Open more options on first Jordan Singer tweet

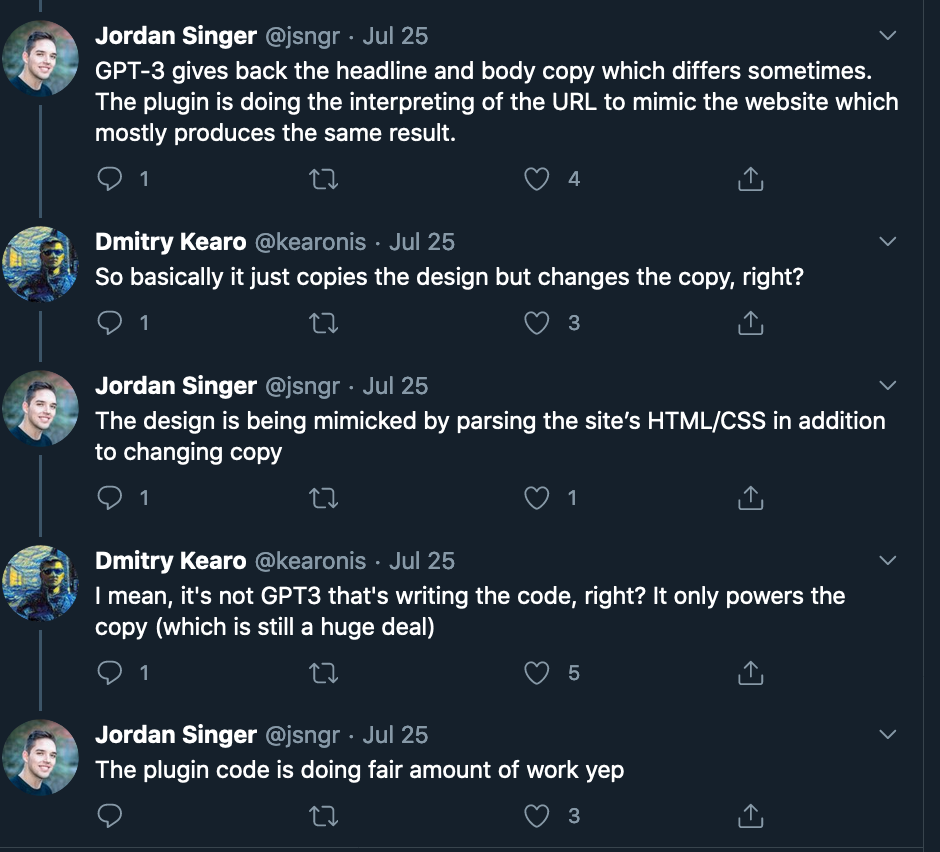(886, 36)
